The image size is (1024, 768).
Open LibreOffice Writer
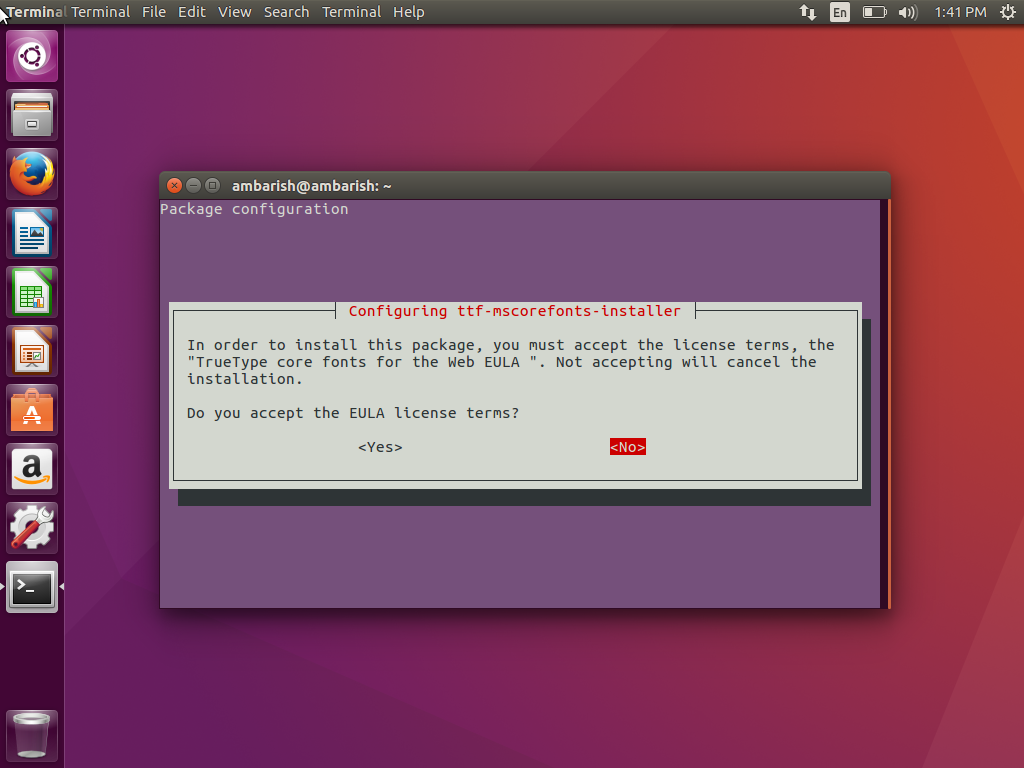pos(31,232)
